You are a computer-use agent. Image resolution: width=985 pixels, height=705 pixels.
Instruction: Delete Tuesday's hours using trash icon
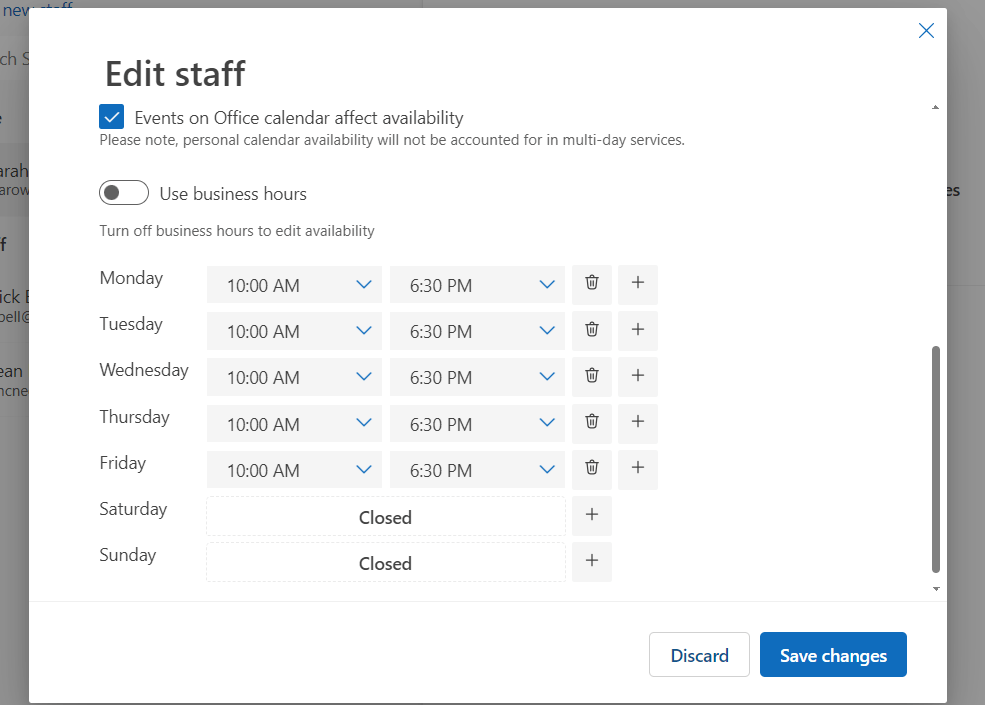591,330
